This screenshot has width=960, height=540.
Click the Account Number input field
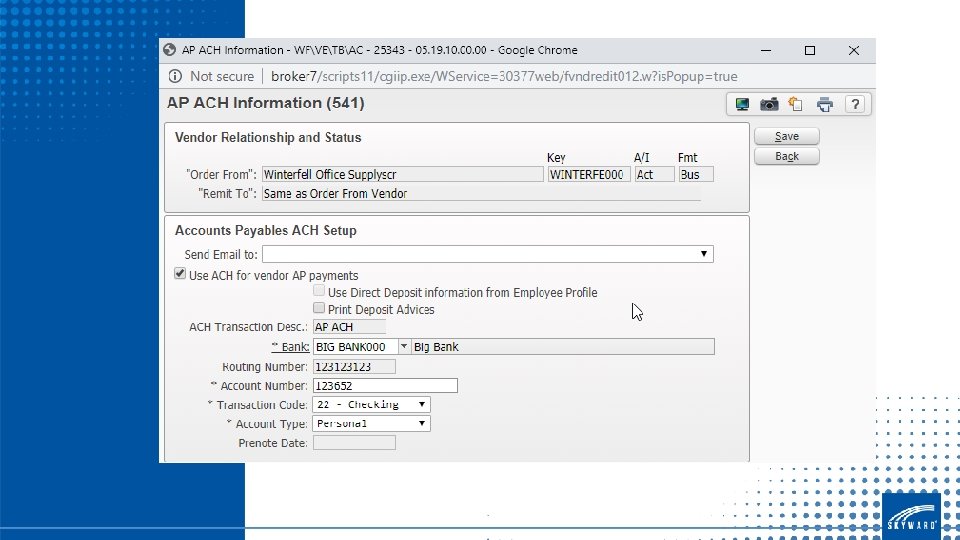[x=385, y=386]
